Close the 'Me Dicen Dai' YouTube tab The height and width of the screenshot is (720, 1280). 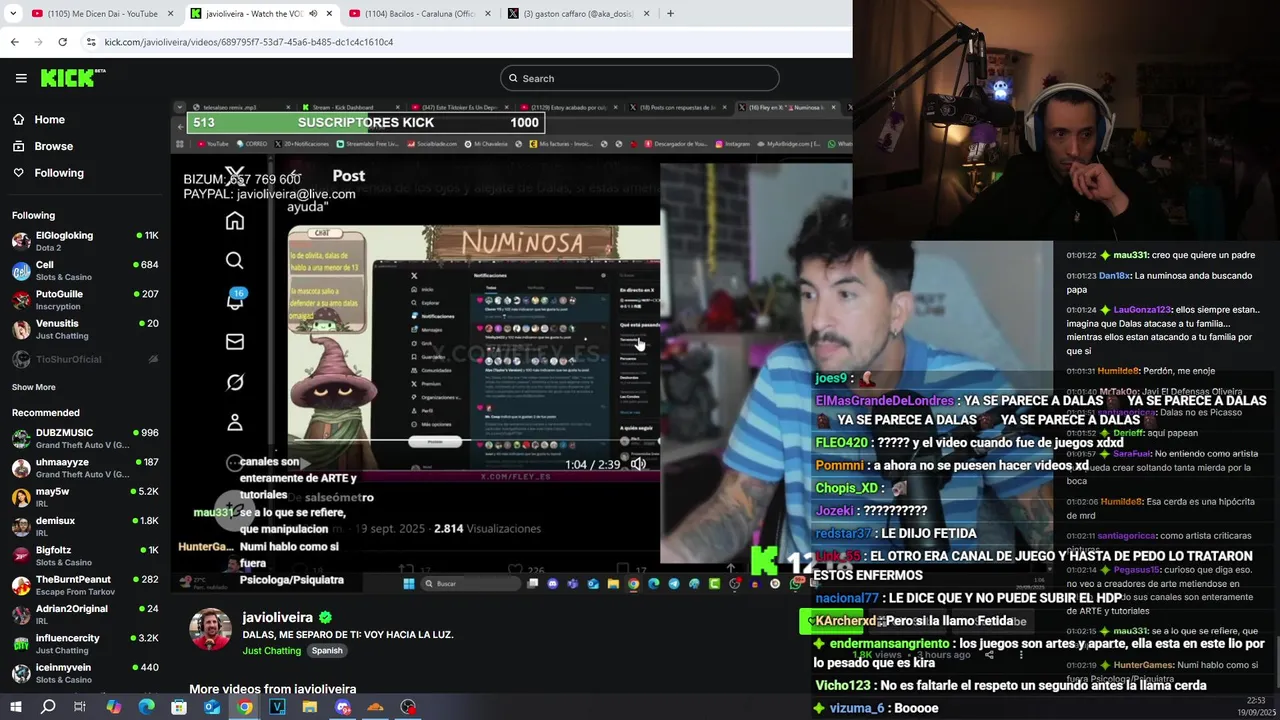click(171, 13)
